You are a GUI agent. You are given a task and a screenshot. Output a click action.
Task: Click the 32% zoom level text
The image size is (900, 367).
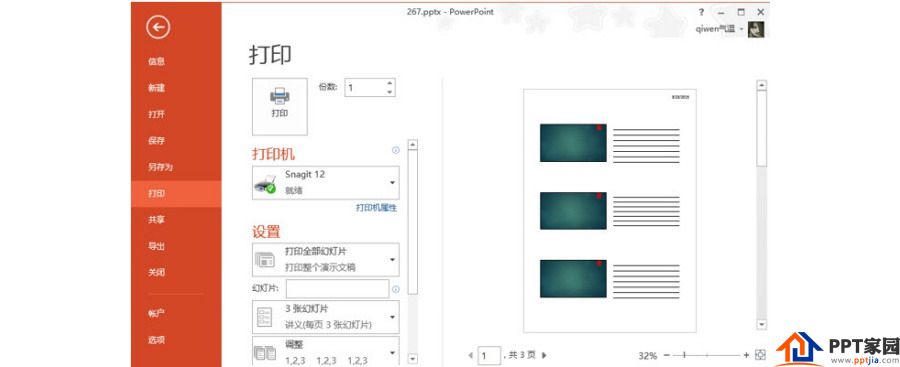pos(647,356)
